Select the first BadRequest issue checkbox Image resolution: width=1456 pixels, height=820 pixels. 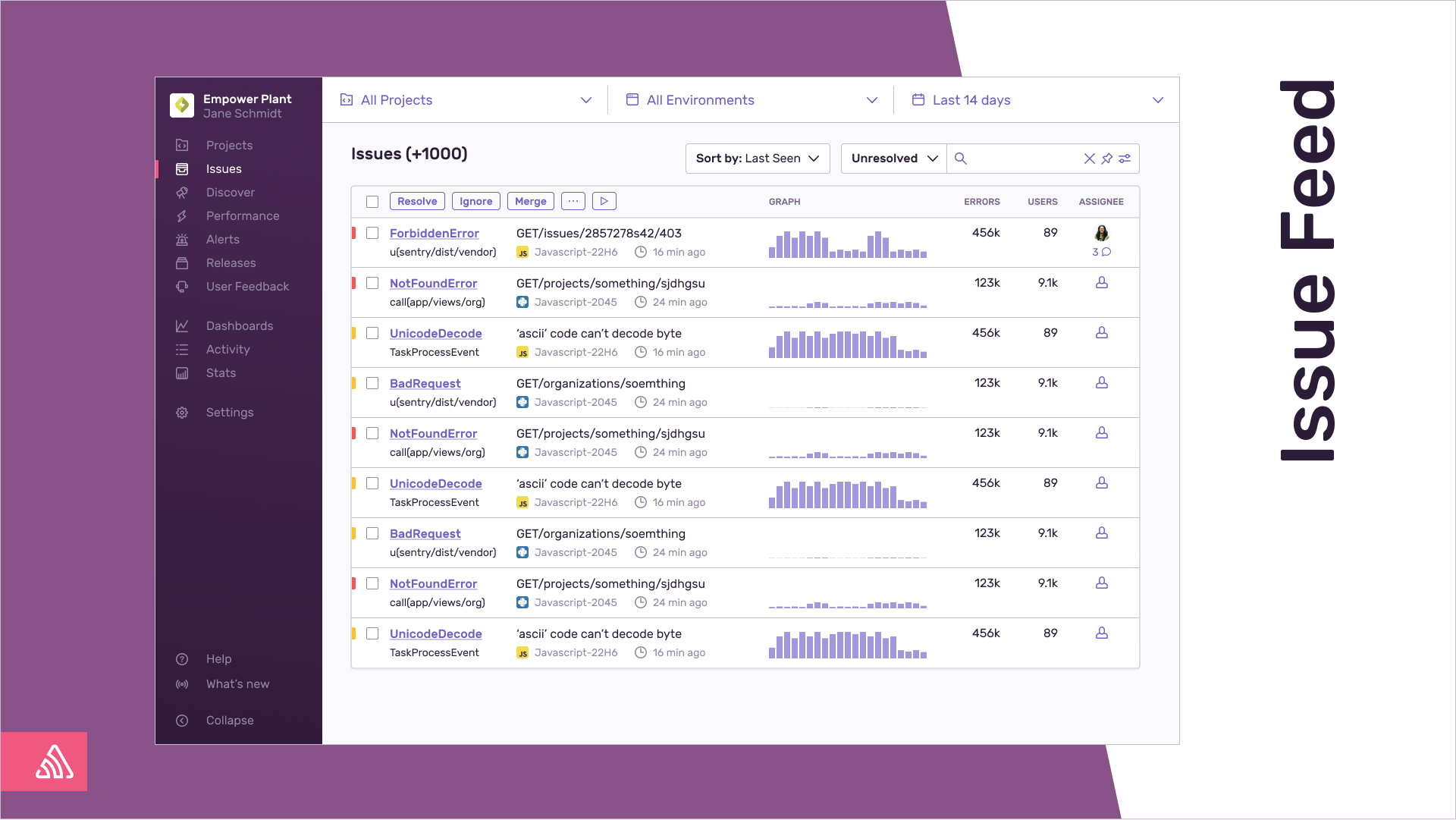tap(372, 383)
